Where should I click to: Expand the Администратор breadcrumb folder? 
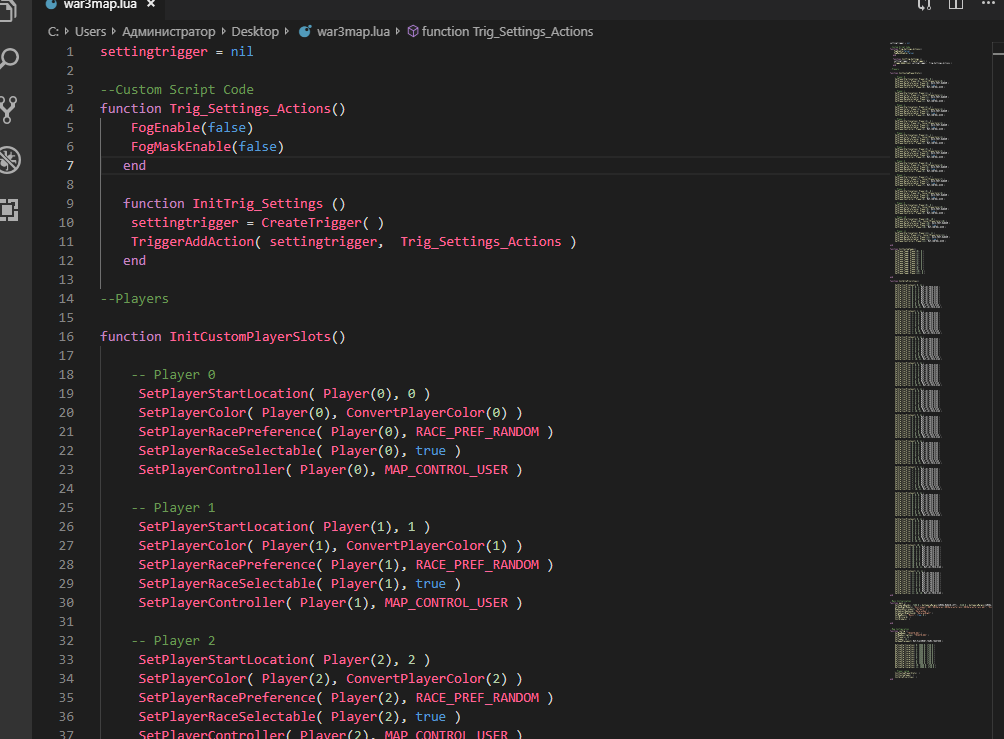click(x=167, y=32)
